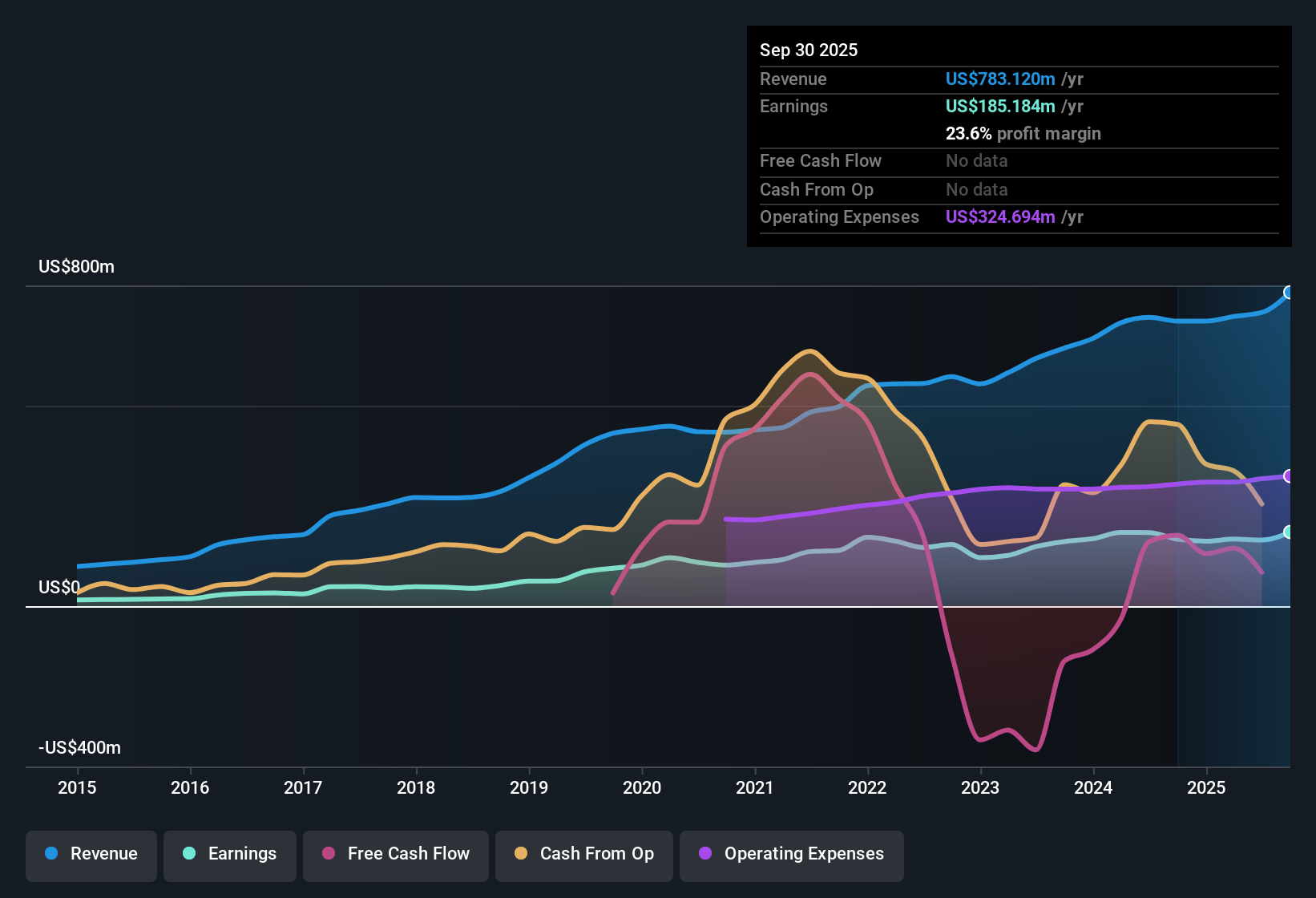Select the teal Earnings endpoint marker

[x=1289, y=532]
